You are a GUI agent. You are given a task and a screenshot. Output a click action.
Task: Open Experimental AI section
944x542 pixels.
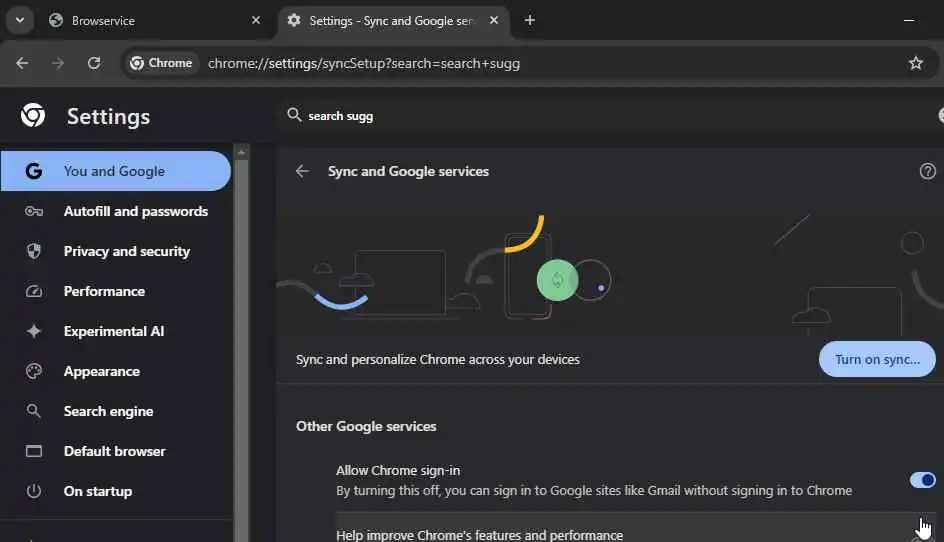[x=116, y=331]
